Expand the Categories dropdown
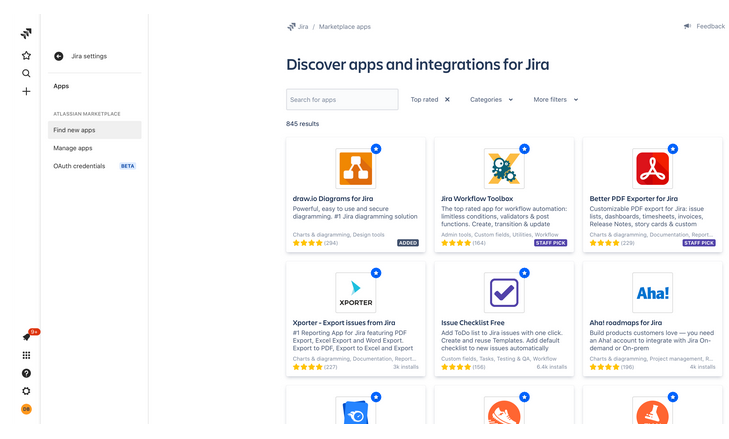 tap(491, 100)
